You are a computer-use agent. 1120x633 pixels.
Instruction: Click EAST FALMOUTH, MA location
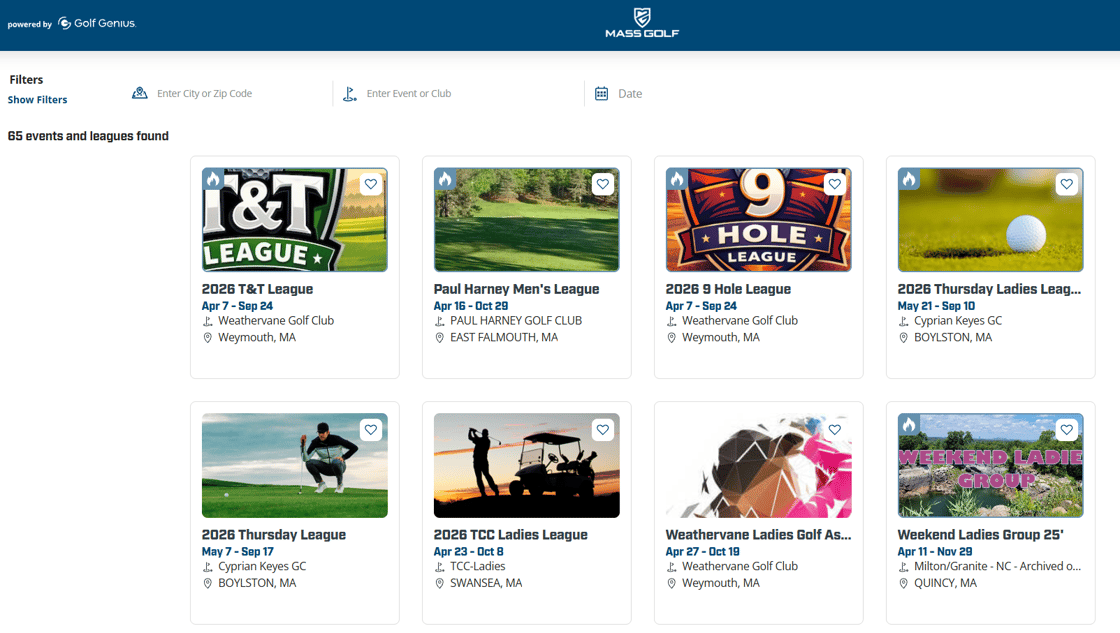click(x=504, y=338)
